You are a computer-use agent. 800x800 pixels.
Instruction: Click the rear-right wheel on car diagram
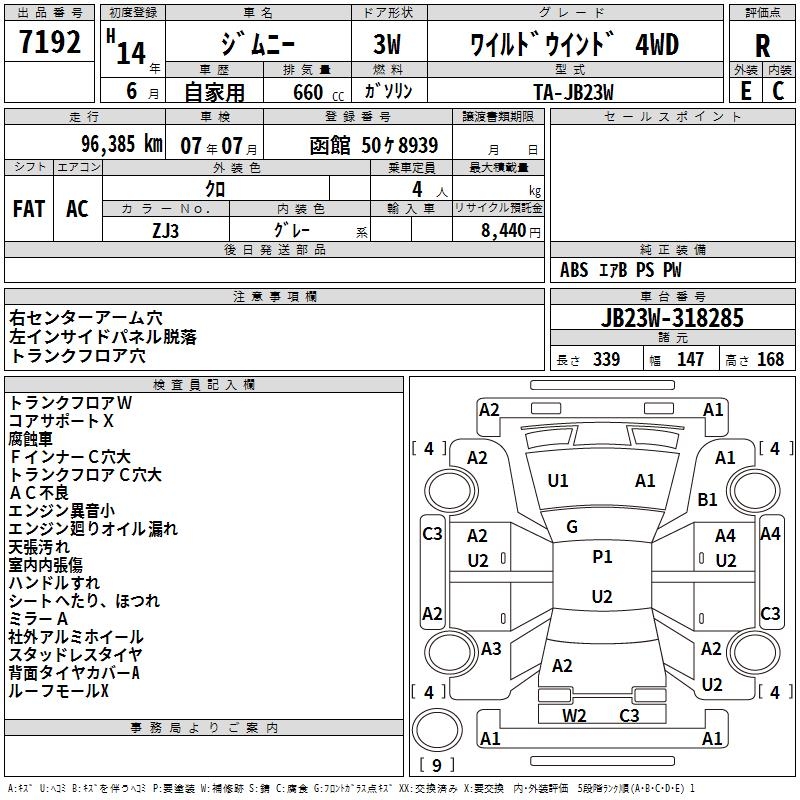tap(753, 653)
